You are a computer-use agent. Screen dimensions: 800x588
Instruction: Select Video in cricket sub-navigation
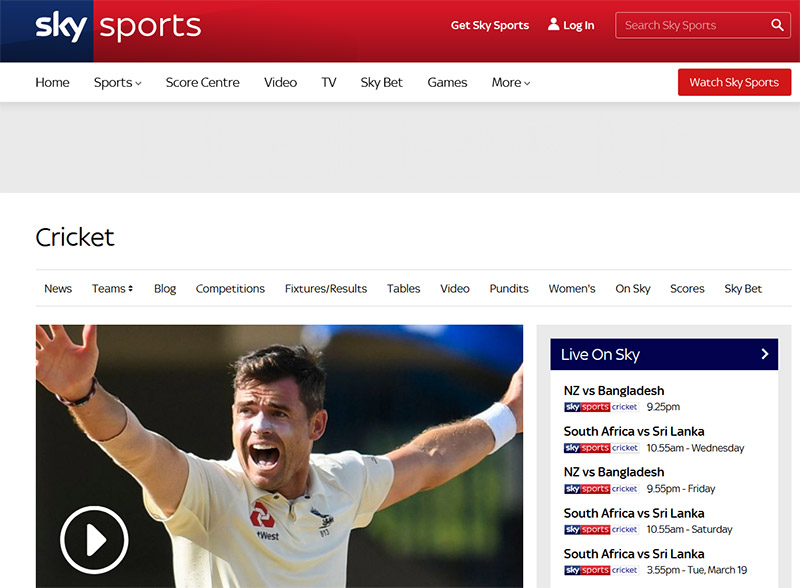[455, 288]
